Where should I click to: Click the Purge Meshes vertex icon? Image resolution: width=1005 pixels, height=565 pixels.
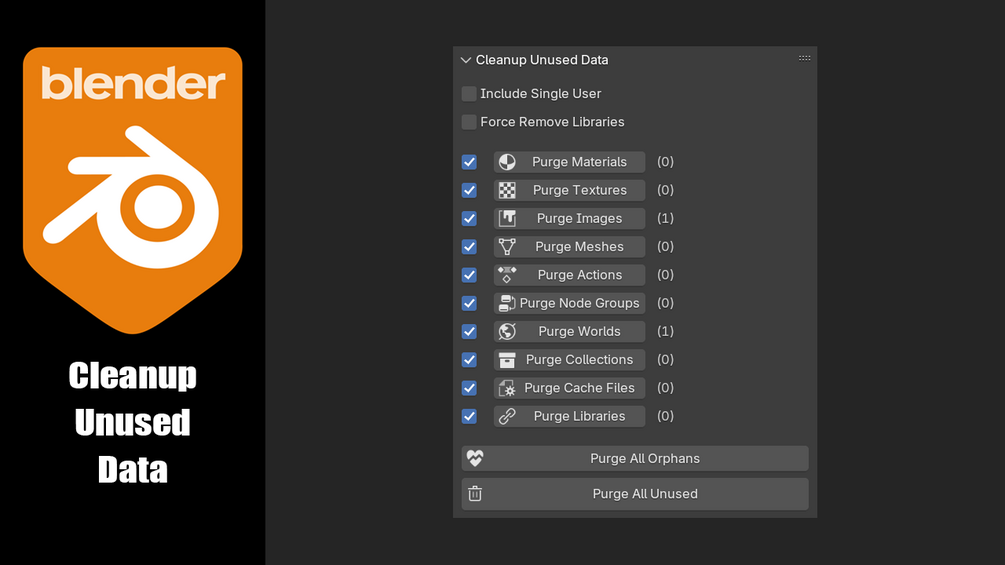click(x=507, y=246)
